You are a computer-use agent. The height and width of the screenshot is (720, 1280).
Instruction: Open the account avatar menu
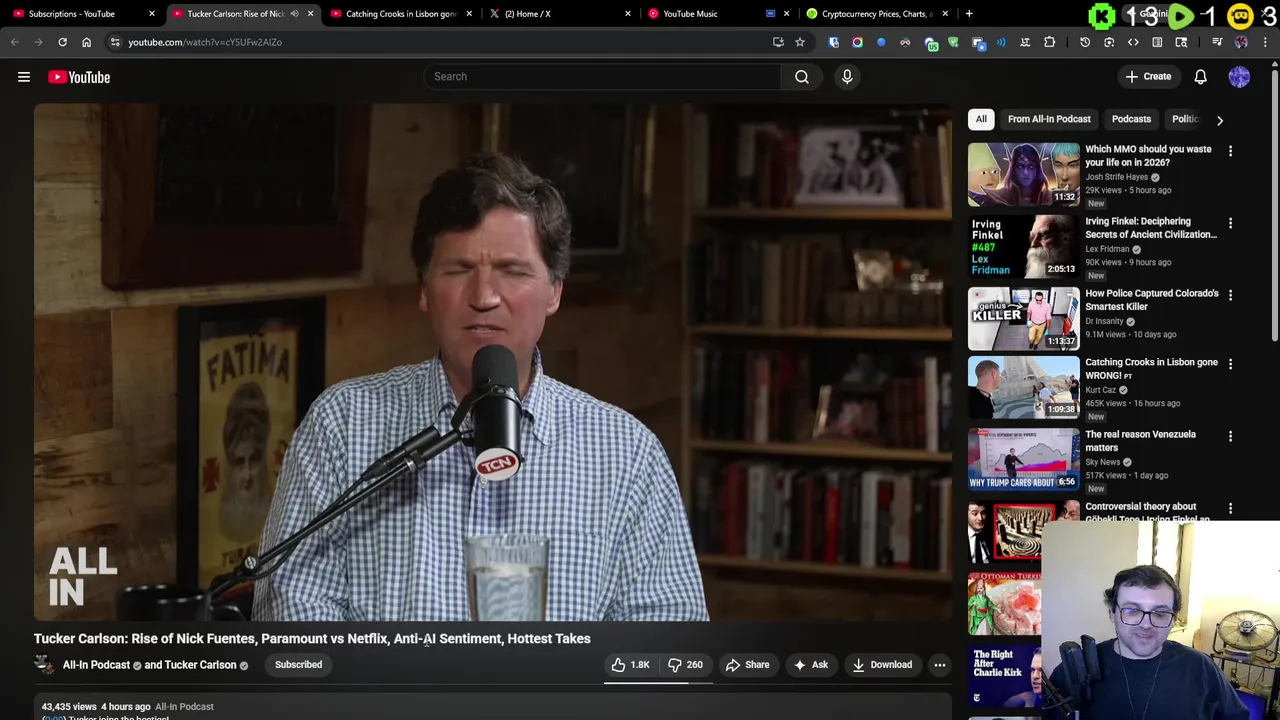tap(1239, 77)
